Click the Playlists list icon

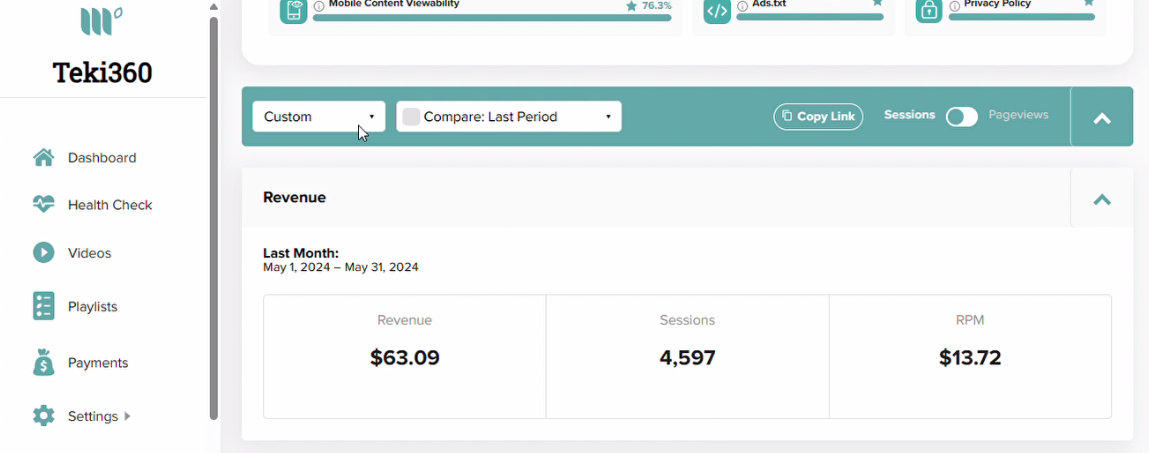[44, 306]
